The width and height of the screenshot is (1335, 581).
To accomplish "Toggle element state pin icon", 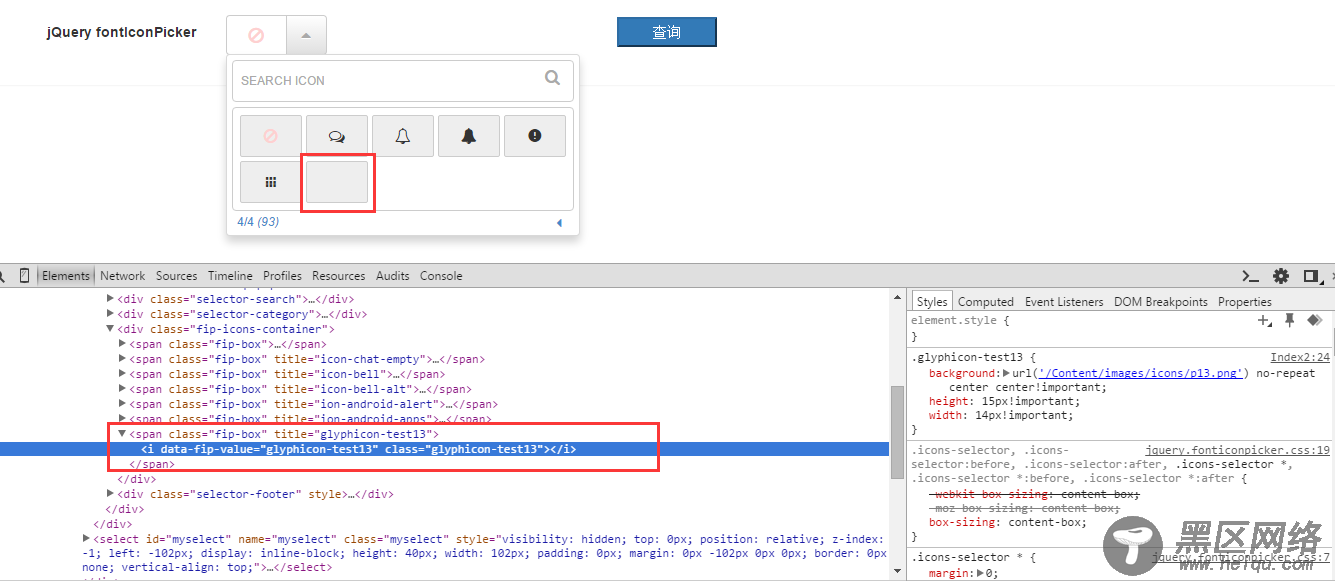I will pos(1290,320).
